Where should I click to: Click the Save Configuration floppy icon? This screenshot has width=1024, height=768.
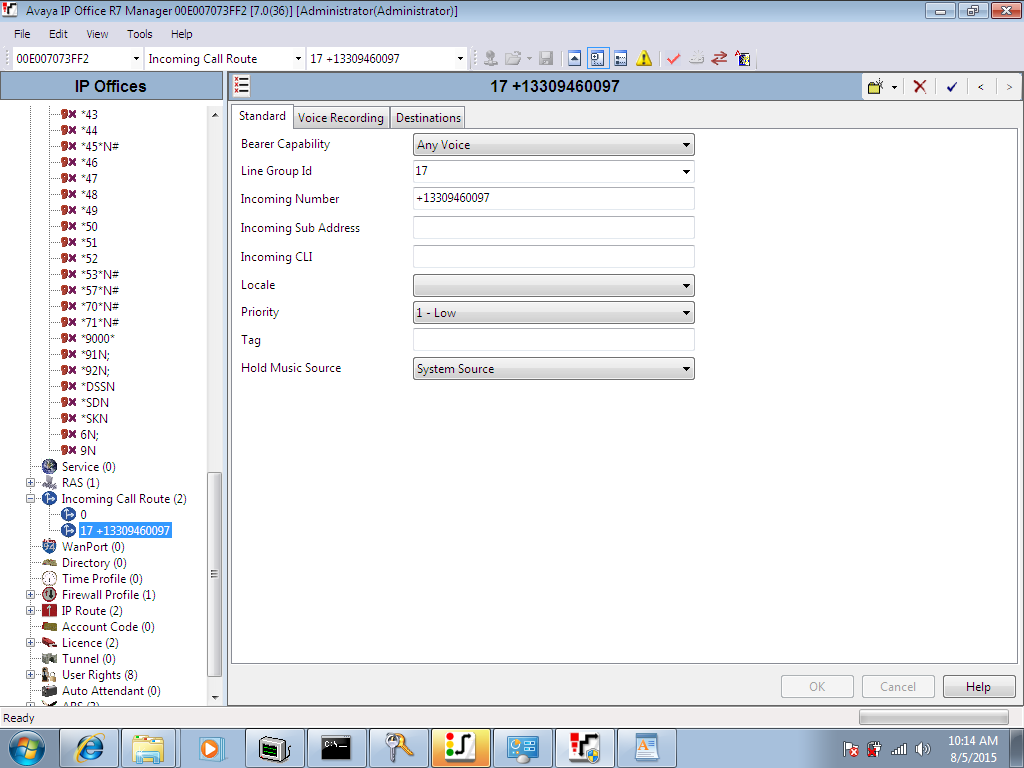point(546,59)
